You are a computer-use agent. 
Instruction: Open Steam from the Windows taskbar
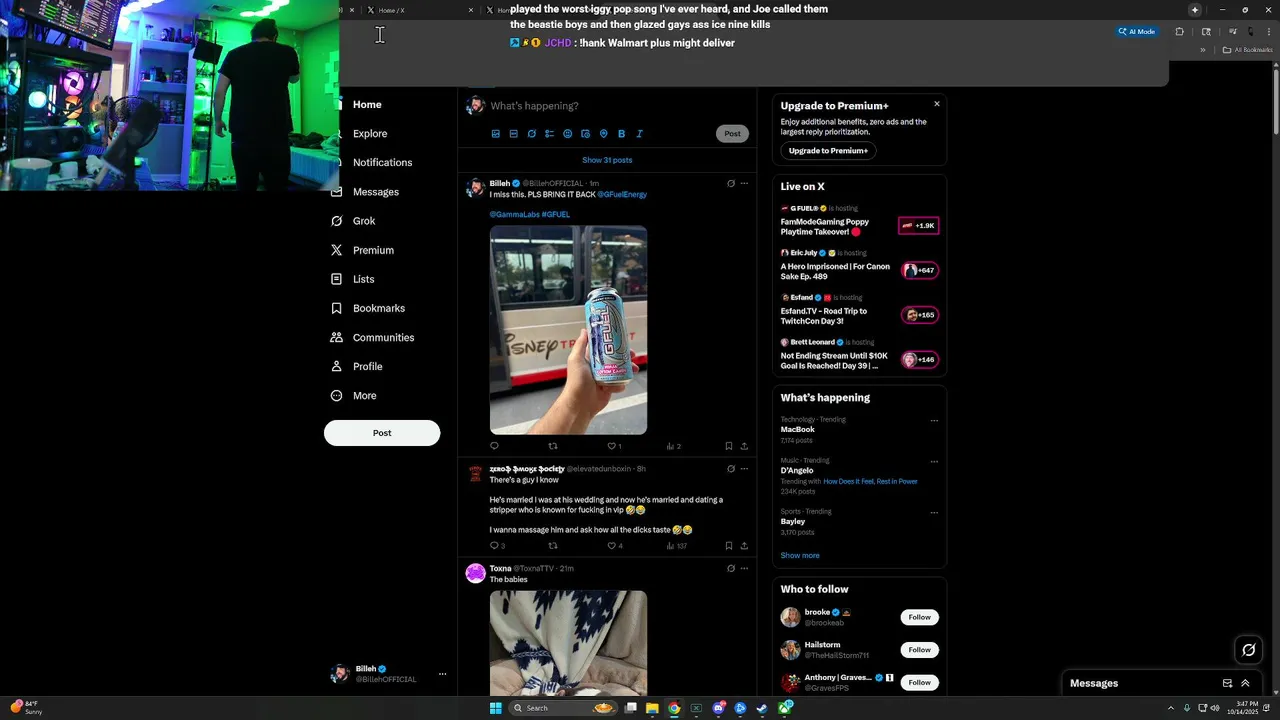click(x=762, y=708)
